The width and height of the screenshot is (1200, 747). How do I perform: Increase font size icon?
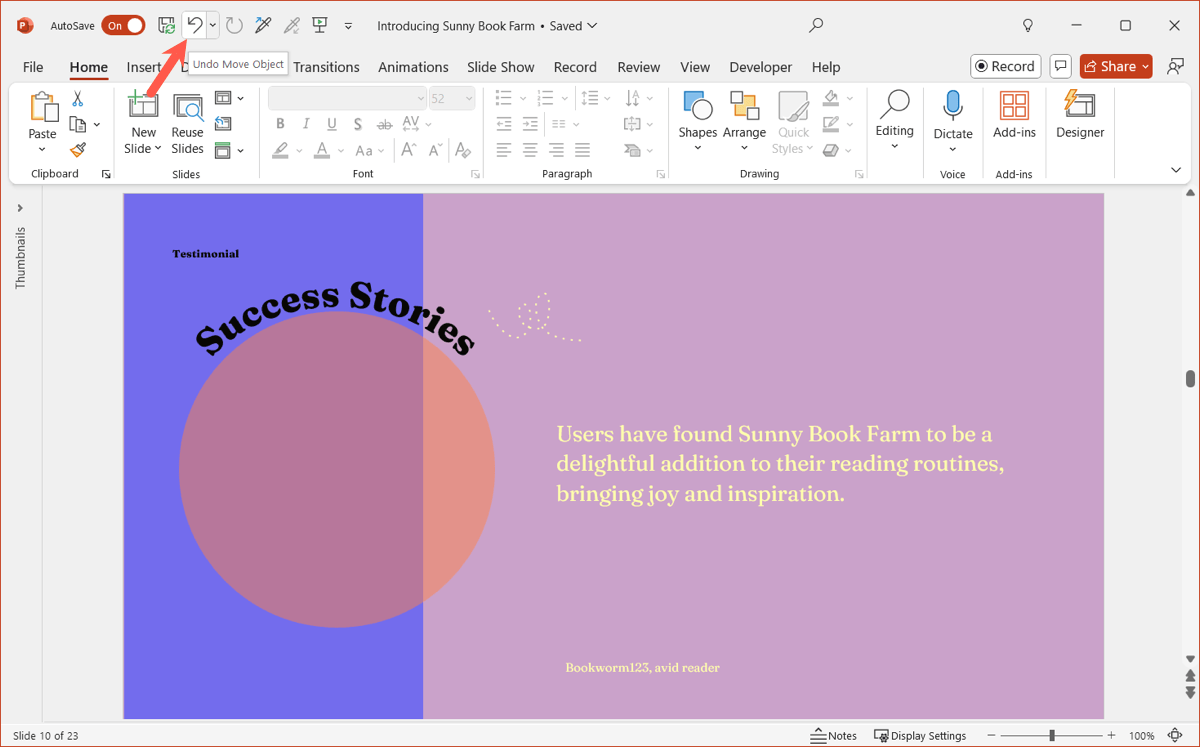[x=408, y=150]
